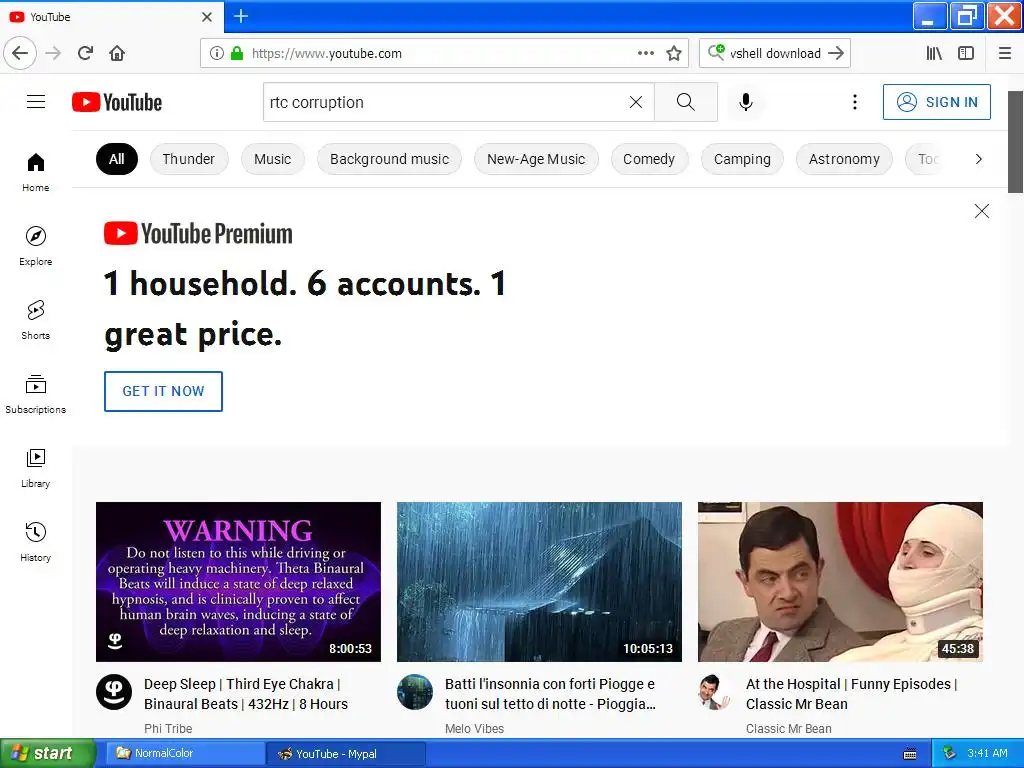Image resolution: width=1024 pixels, height=768 pixels.
Task: Click the magnifier search button
Action: click(686, 102)
